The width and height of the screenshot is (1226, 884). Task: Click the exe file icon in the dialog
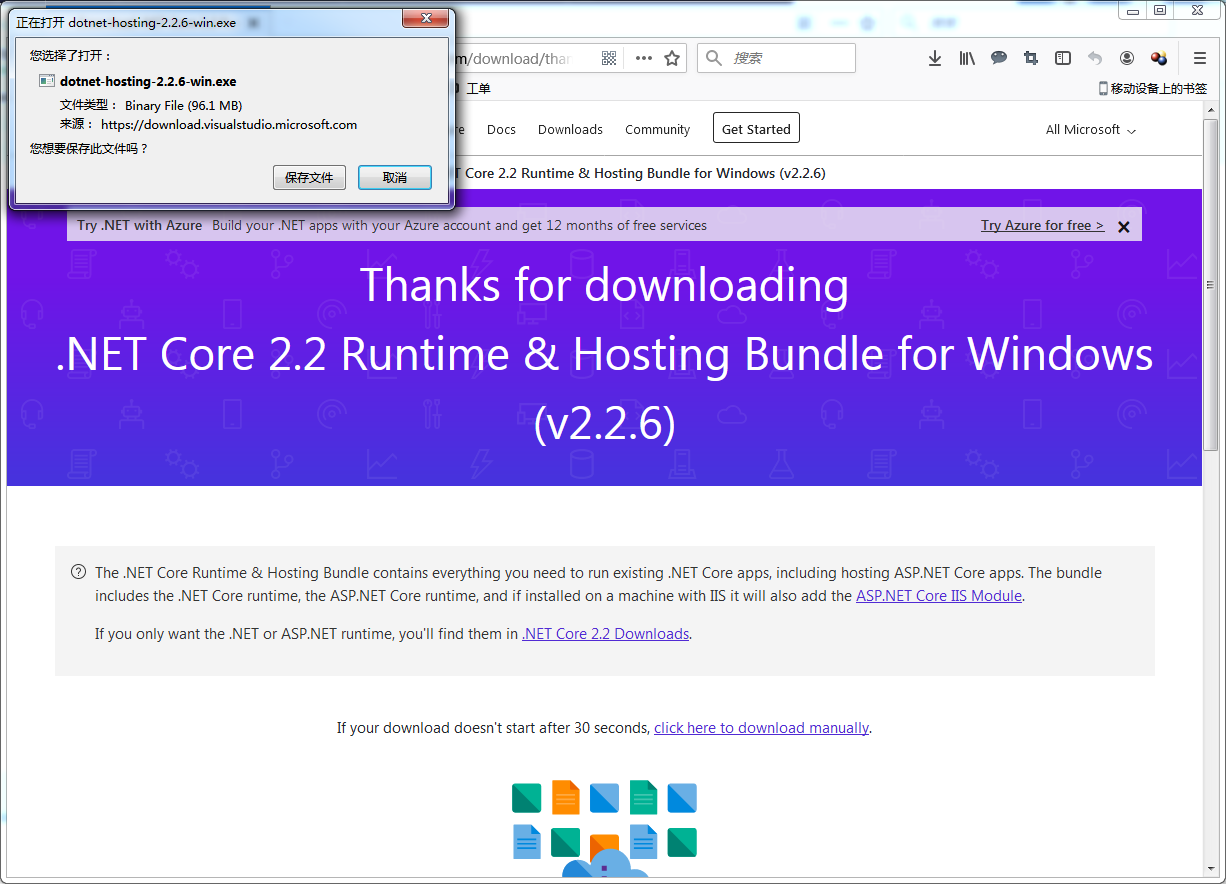click(46, 81)
